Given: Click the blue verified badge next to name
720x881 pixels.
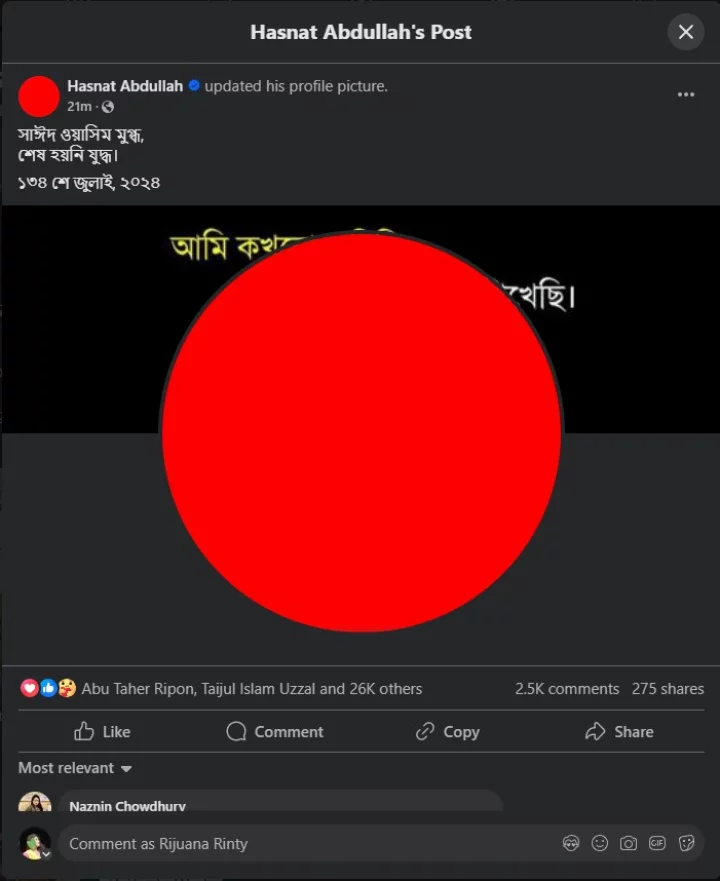Looking at the screenshot, I should click(194, 86).
